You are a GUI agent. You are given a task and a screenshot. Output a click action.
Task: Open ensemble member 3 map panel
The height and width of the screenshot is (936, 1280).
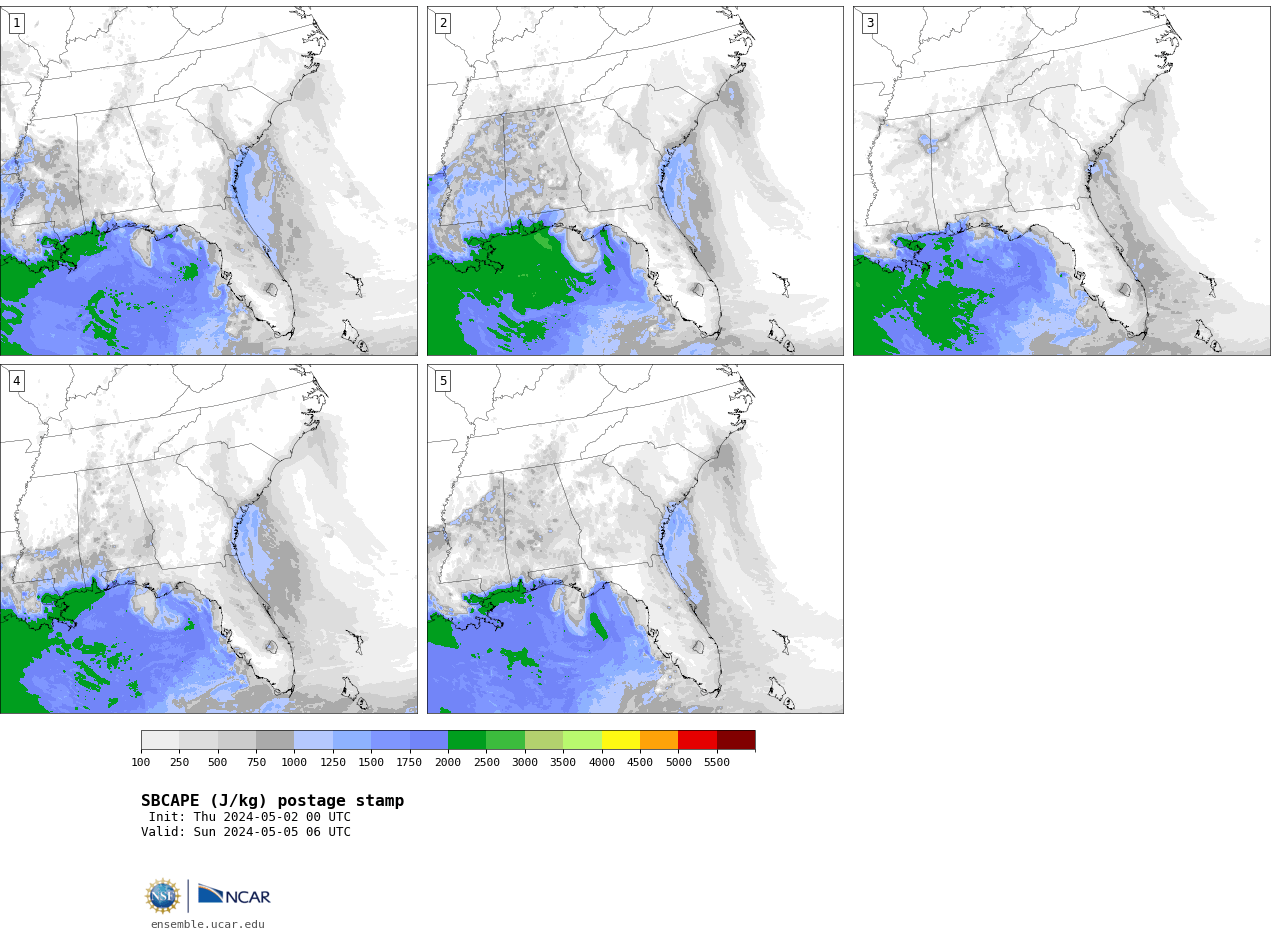[x=1061, y=181]
